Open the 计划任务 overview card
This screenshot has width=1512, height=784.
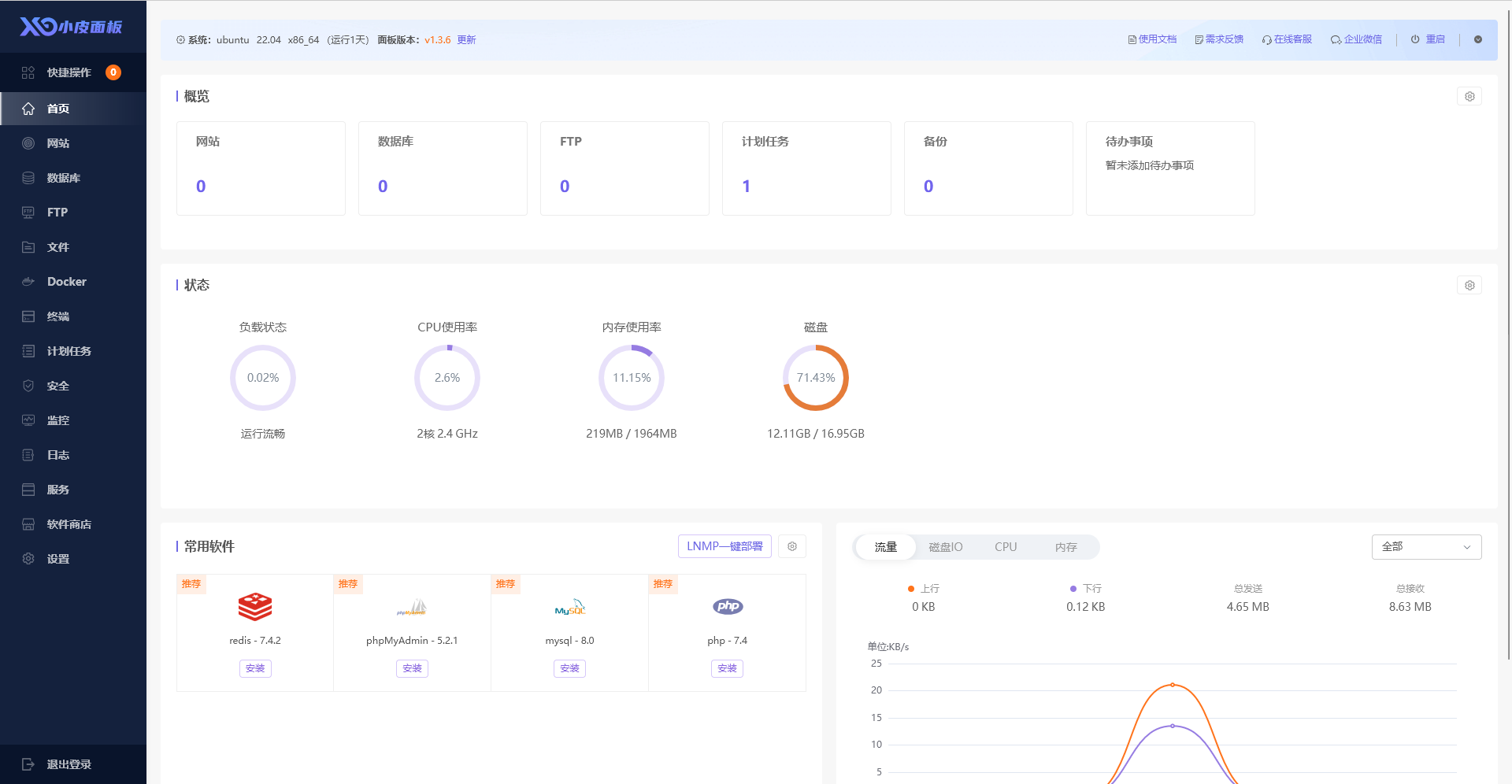click(806, 168)
